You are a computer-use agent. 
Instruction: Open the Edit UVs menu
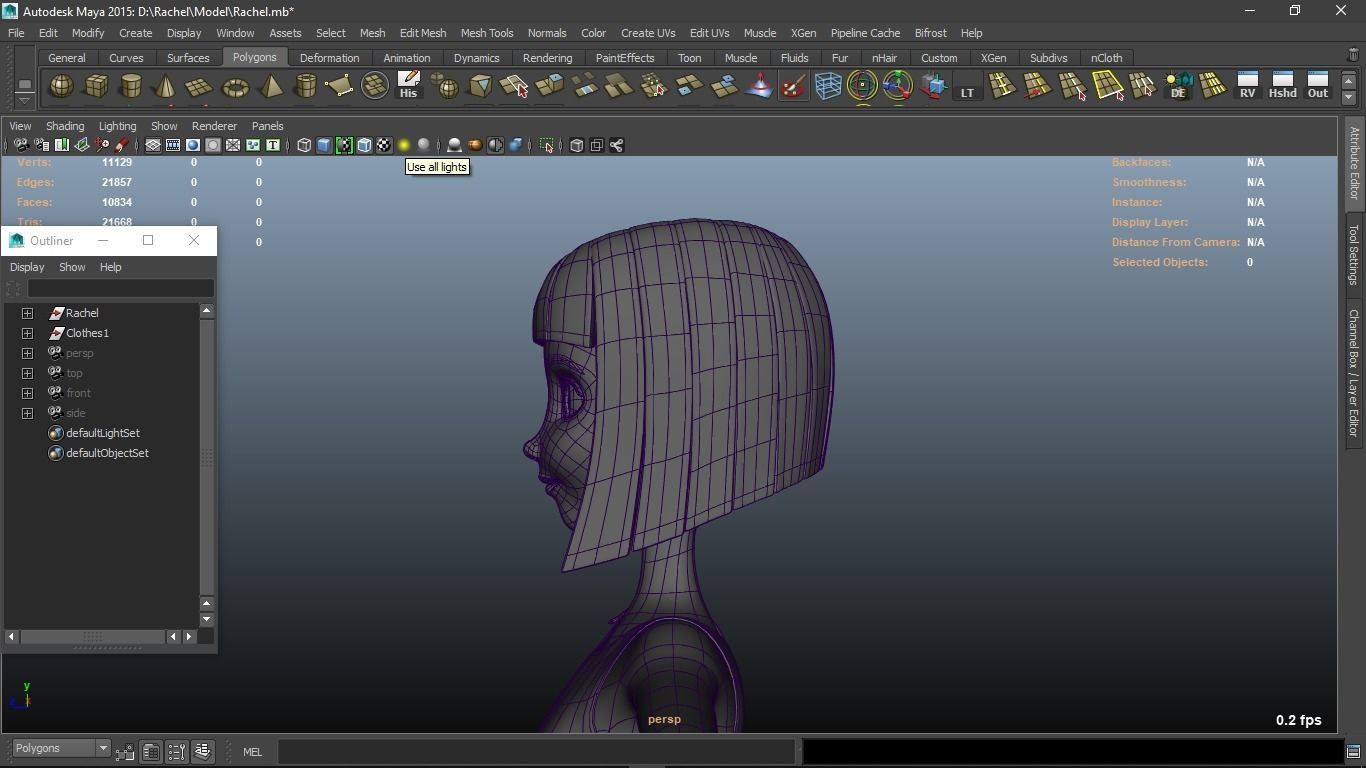pyautogui.click(x=709, y=33)
